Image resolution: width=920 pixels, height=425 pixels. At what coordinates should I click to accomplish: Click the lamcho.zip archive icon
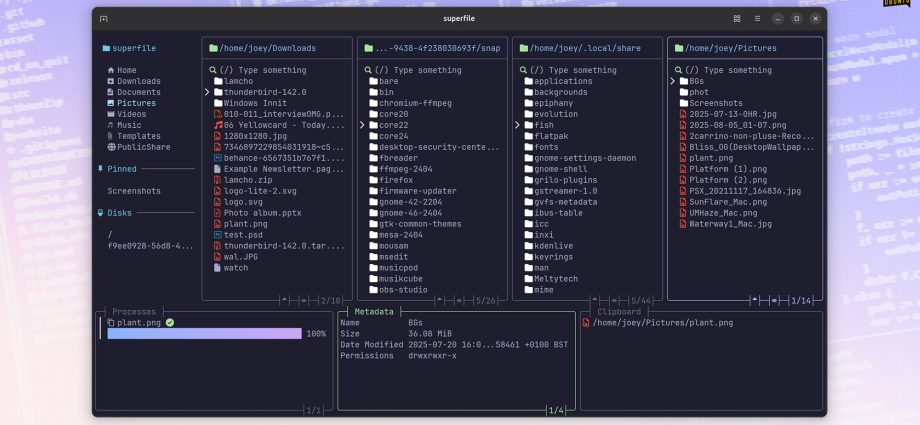pos(218,180)
